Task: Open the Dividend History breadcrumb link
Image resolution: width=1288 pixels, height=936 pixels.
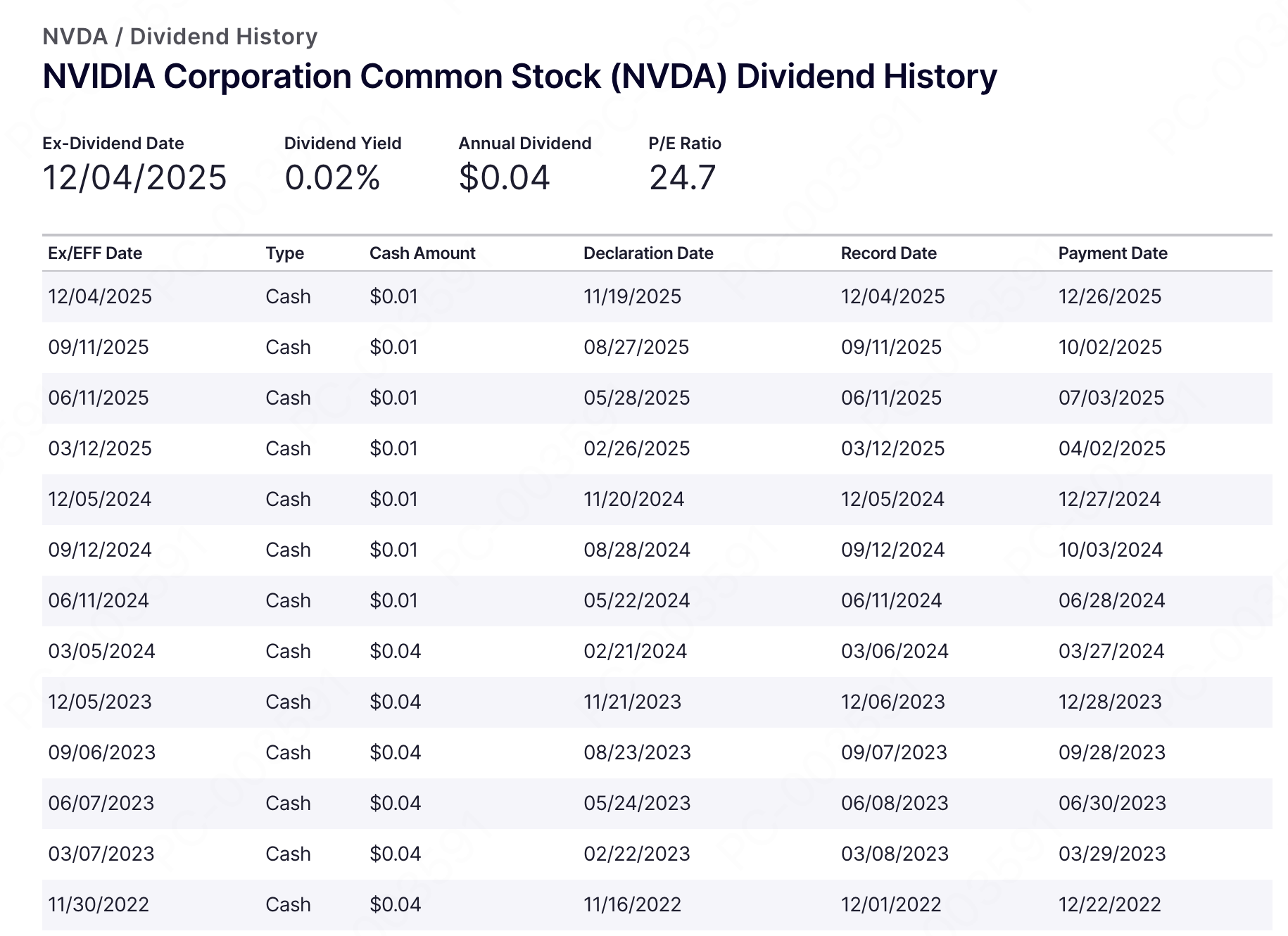Action: 224,37
